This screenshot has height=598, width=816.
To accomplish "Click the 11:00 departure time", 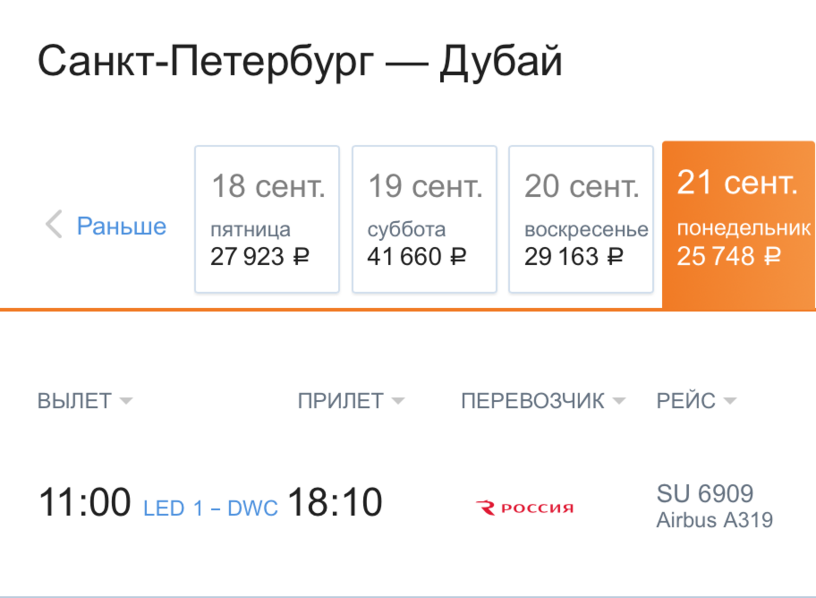I will (85, 502).
